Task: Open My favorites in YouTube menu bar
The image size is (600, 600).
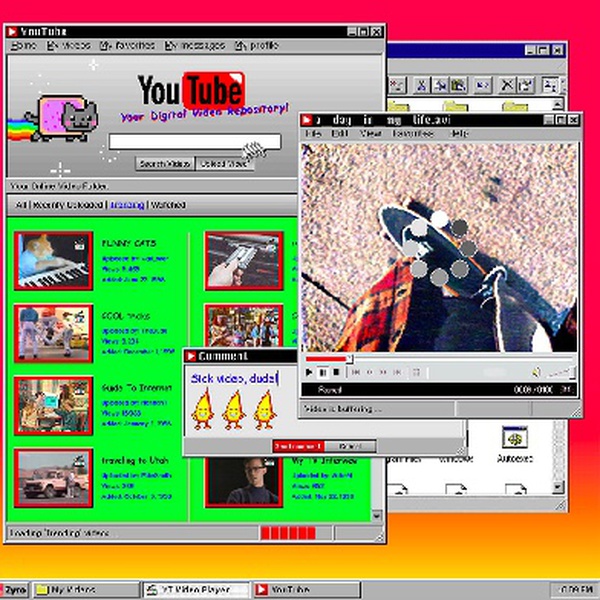Action: pyautogui.click(x=127, y=46)
